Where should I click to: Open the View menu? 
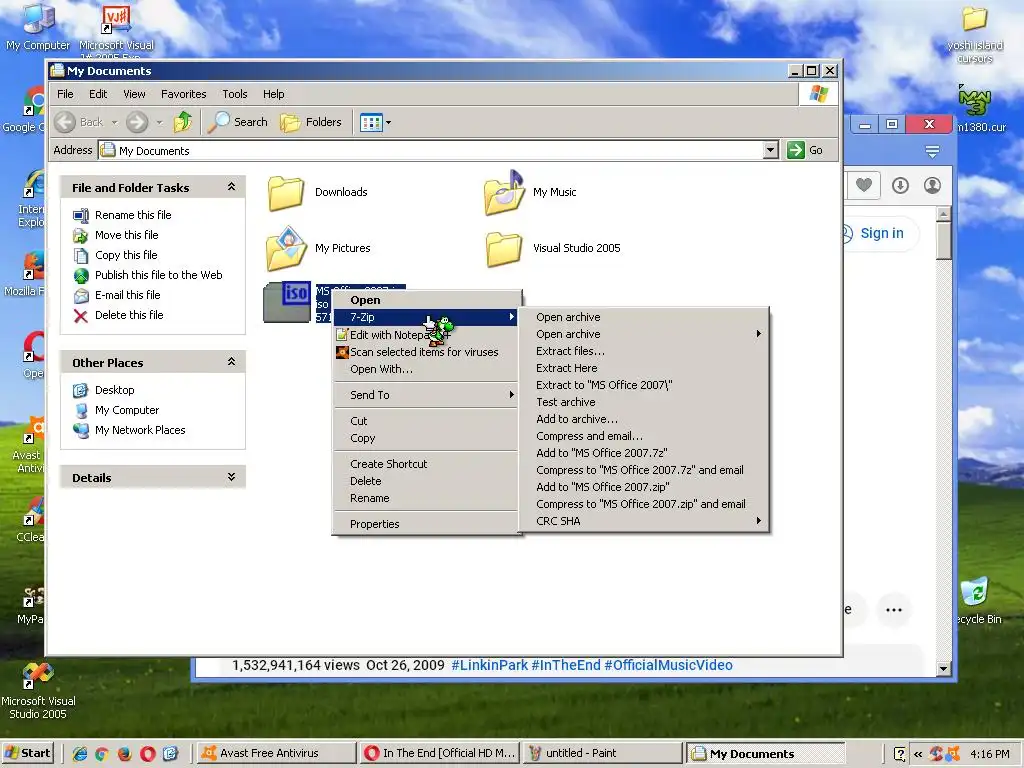(135, 94)
